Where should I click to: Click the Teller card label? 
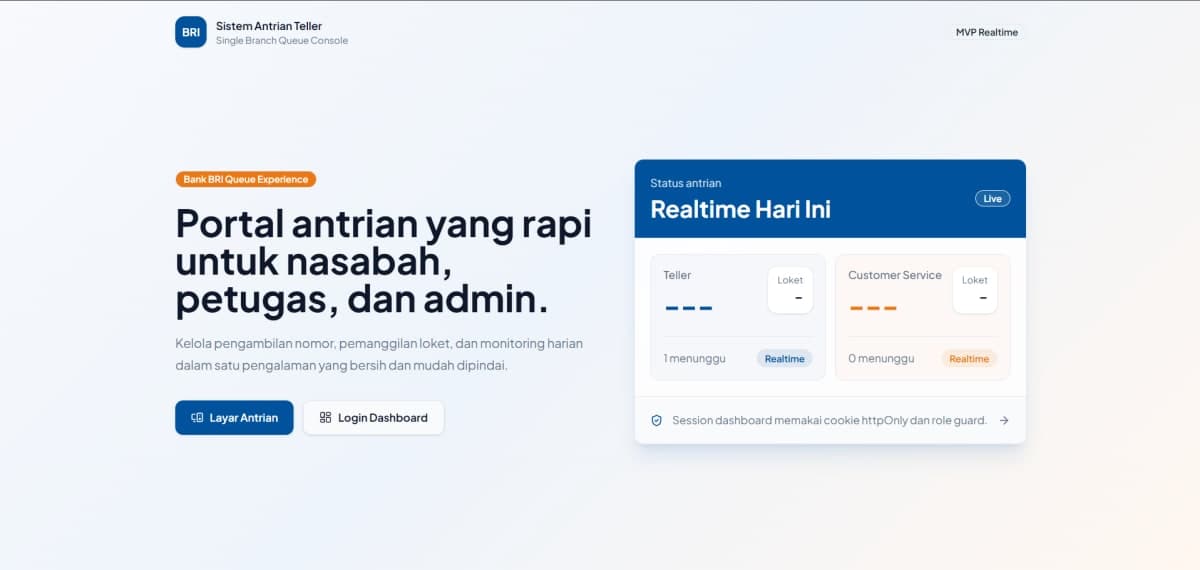click(677, 275)
